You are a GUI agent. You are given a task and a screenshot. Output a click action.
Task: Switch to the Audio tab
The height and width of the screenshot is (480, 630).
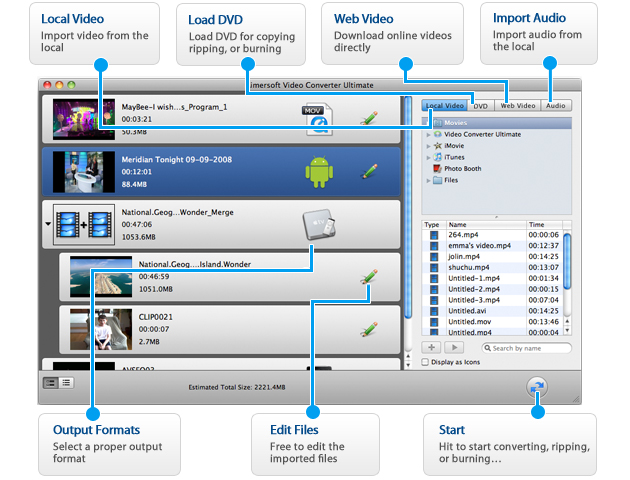[x=556, y=106]
